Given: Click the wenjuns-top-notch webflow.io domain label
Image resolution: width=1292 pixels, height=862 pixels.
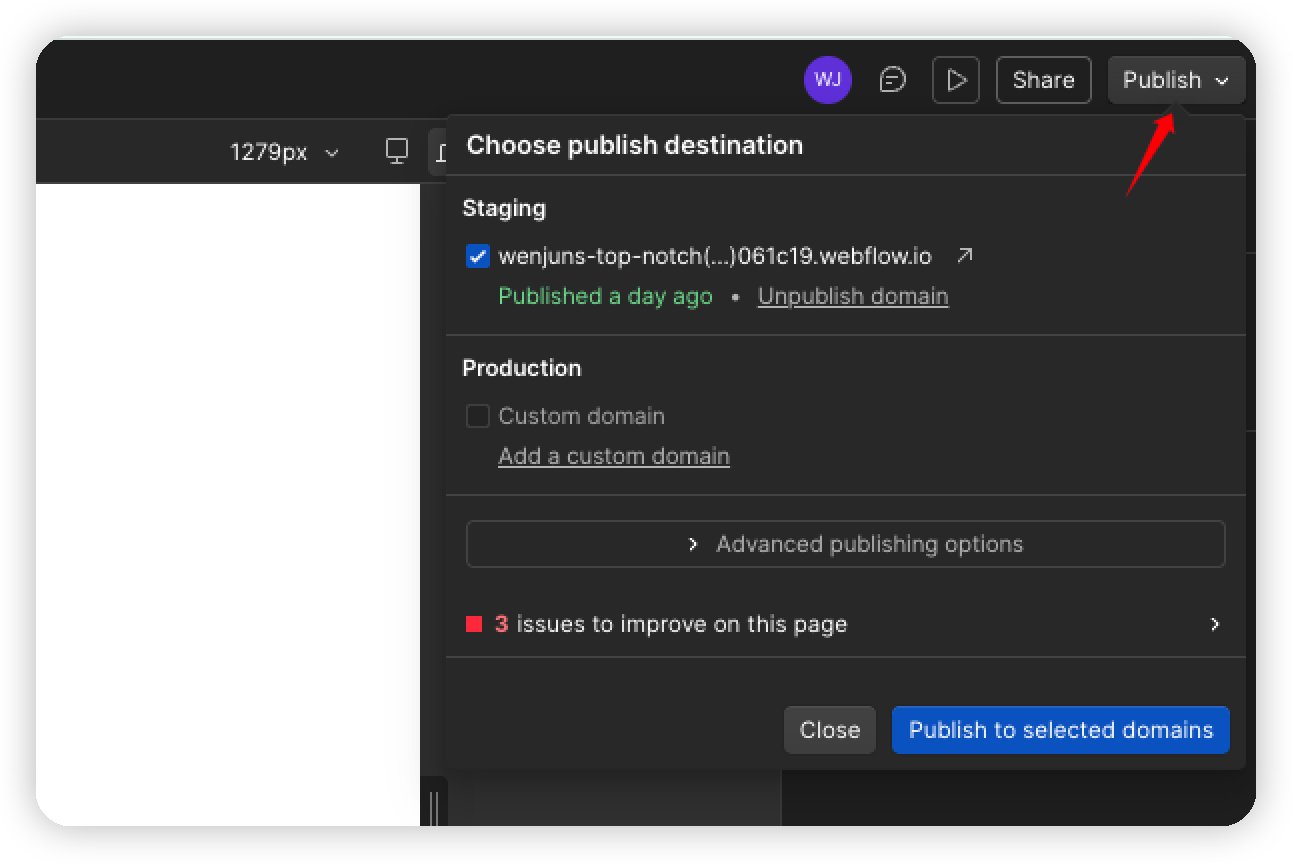Looking at the screenshot, I should click(715, 256).
